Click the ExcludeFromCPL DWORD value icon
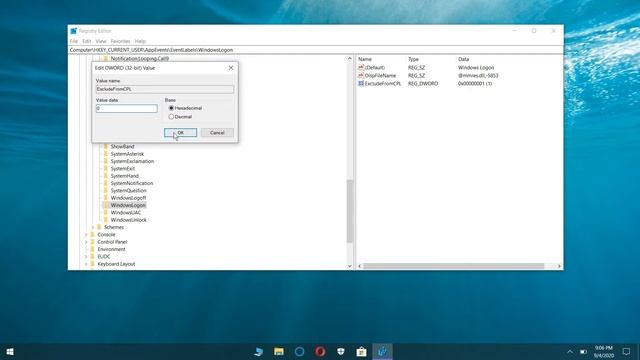This screenshot has height=360, width=640. click(x=361, y=83)
